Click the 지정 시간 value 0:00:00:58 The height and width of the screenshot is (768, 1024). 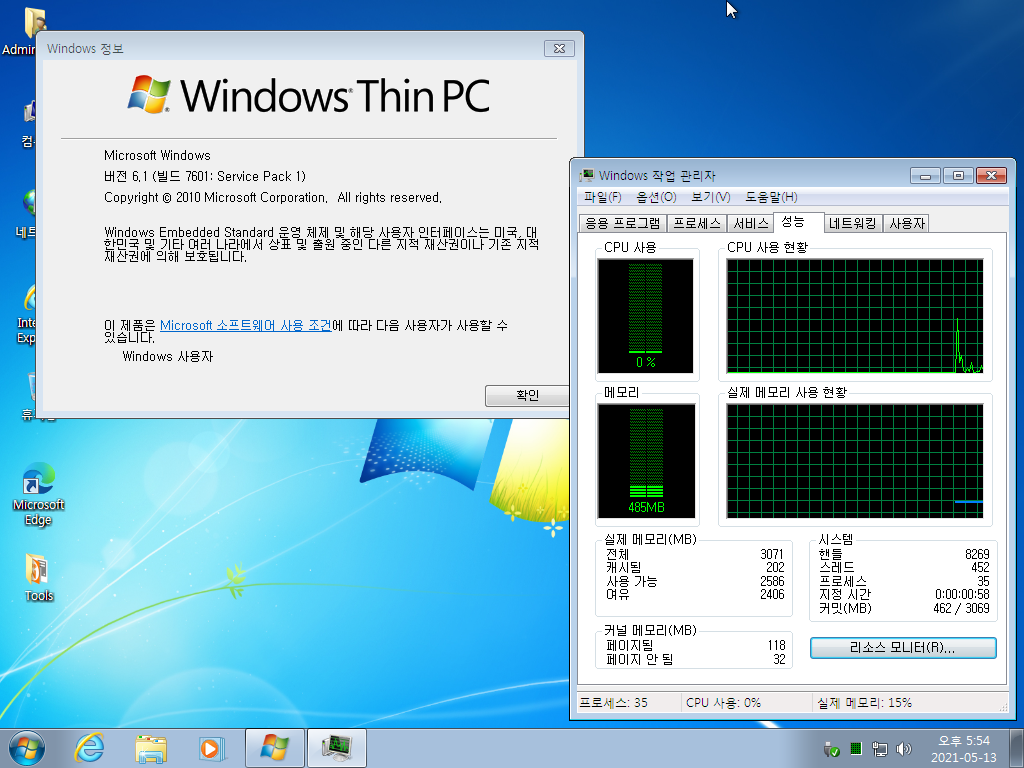point(962,594)
